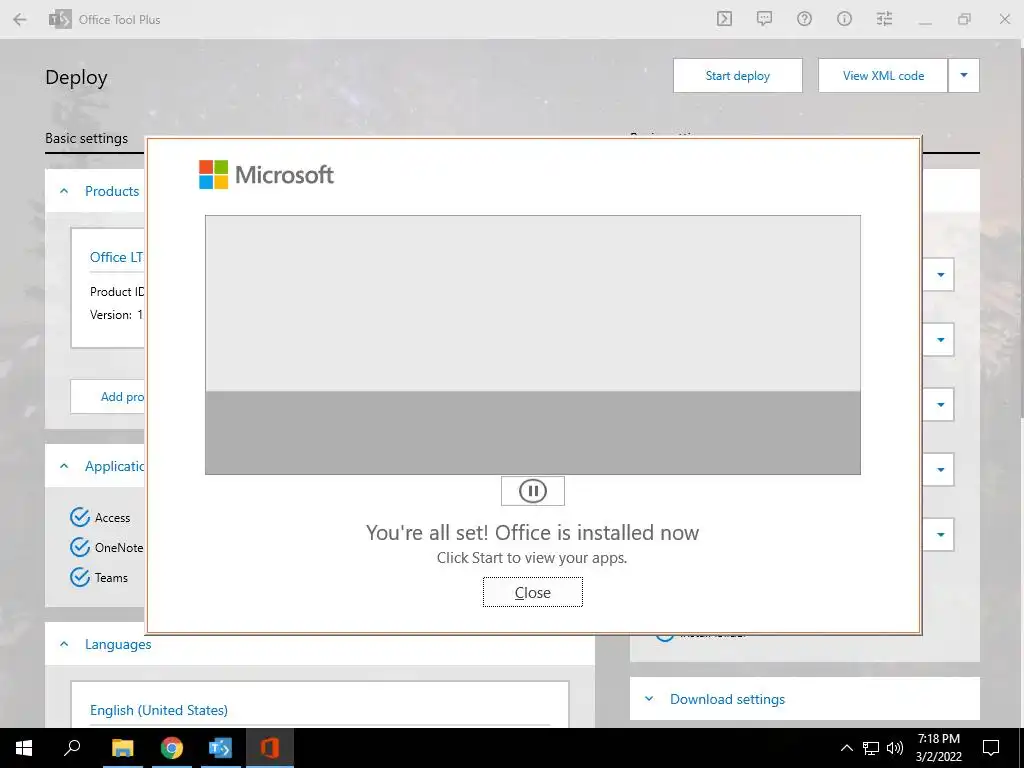
Task: Close the Office installed dialog
Action: point(532,592)
